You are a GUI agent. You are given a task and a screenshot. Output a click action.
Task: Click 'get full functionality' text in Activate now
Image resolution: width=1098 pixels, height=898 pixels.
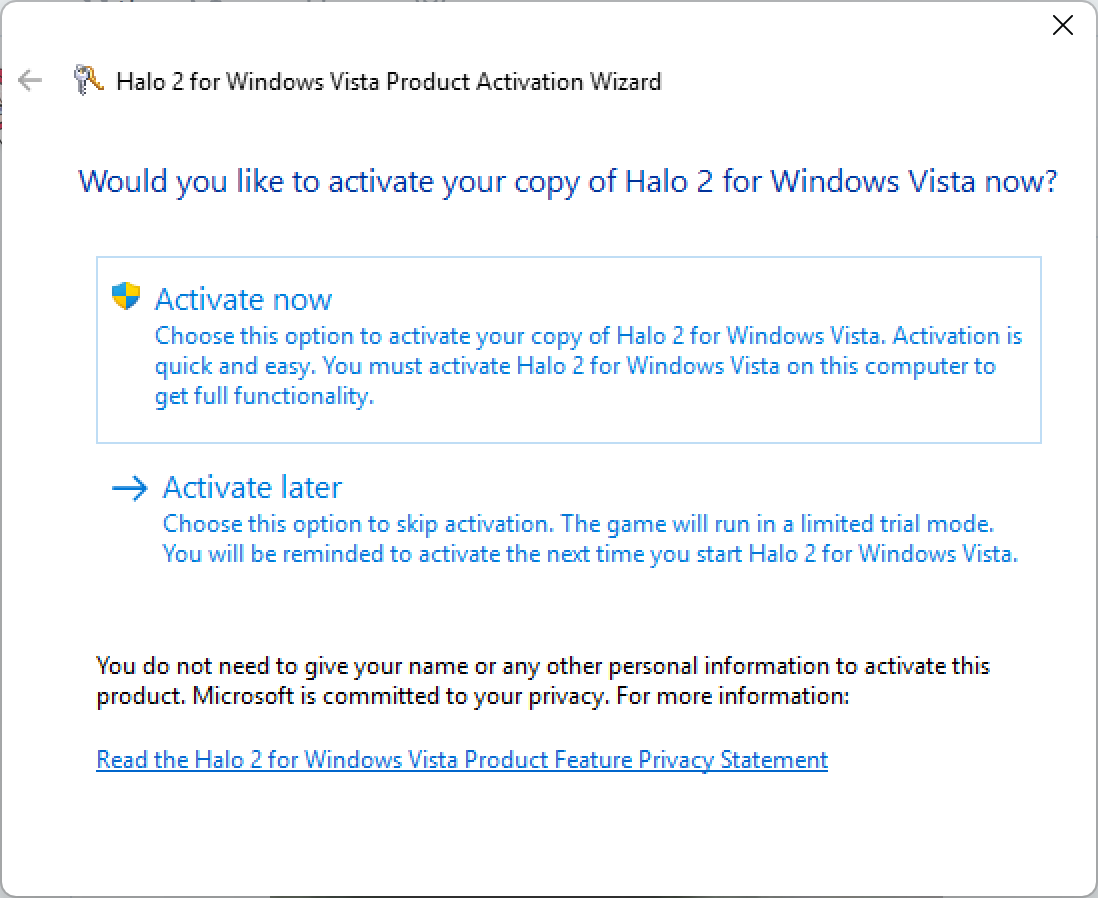click(265, 396)
